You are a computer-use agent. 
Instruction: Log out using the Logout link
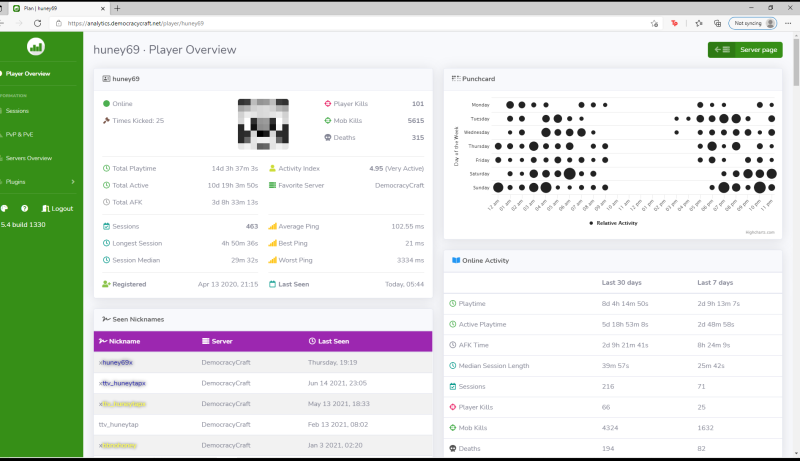(x=57, y=208)
